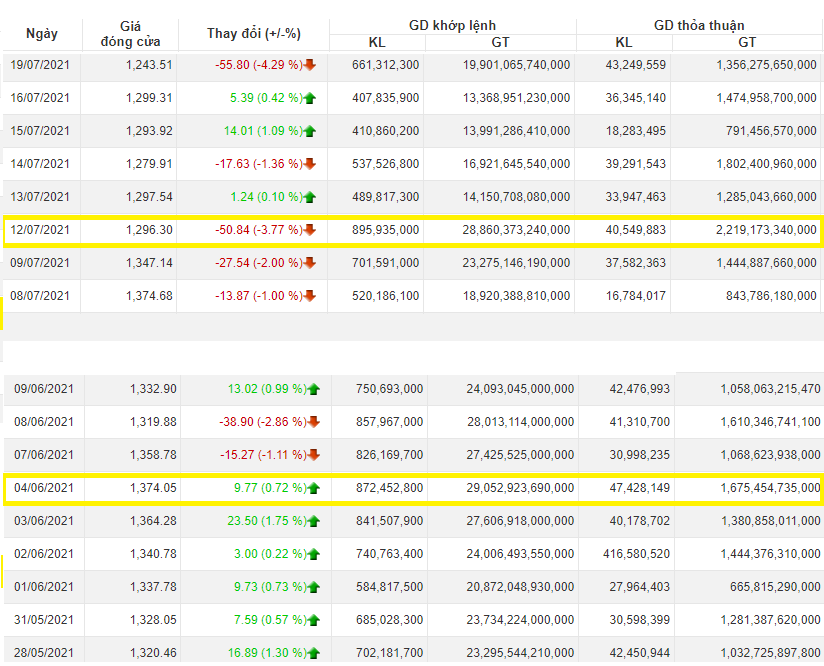This screenshot has height=666, width=824.
Task: Click negotiated volume 30,598,399
Action: coord(640,620)
